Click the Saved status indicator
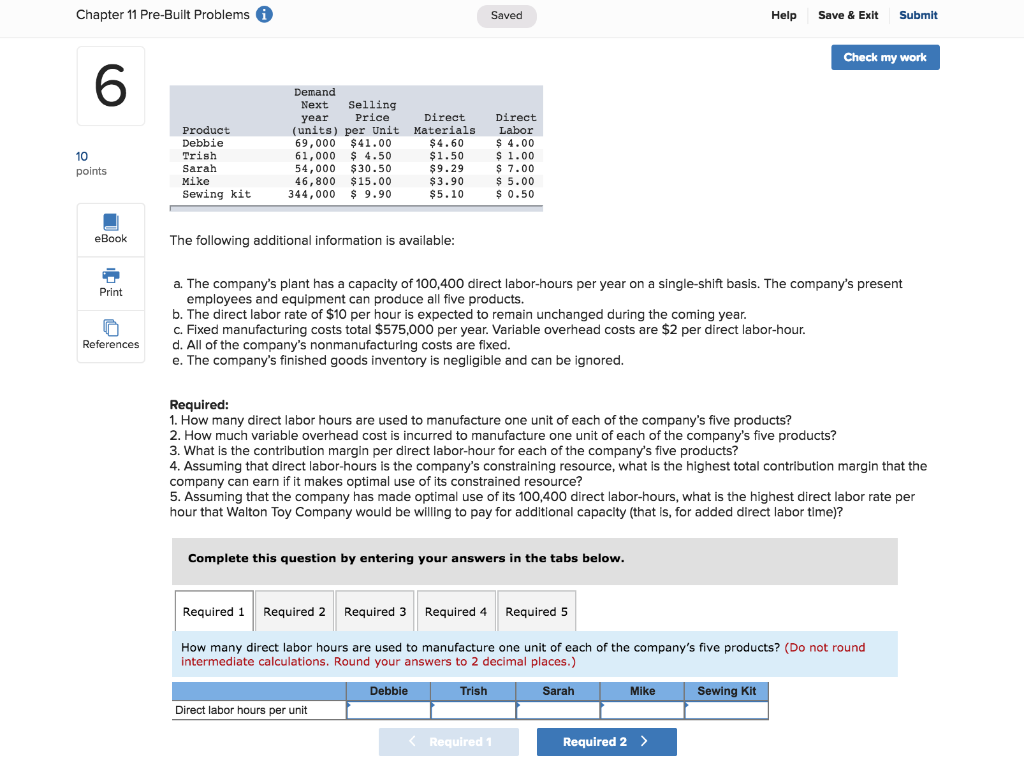The image size is (1024, 779). coord(506,17)
